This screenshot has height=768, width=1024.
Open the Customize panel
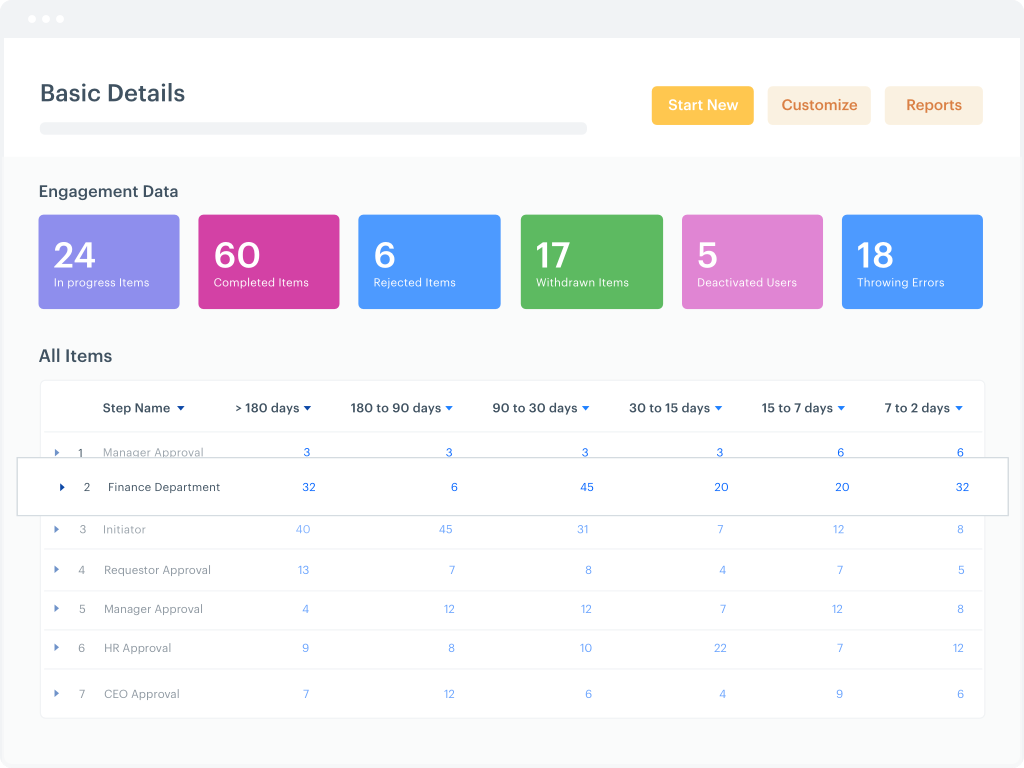[819, 105]
